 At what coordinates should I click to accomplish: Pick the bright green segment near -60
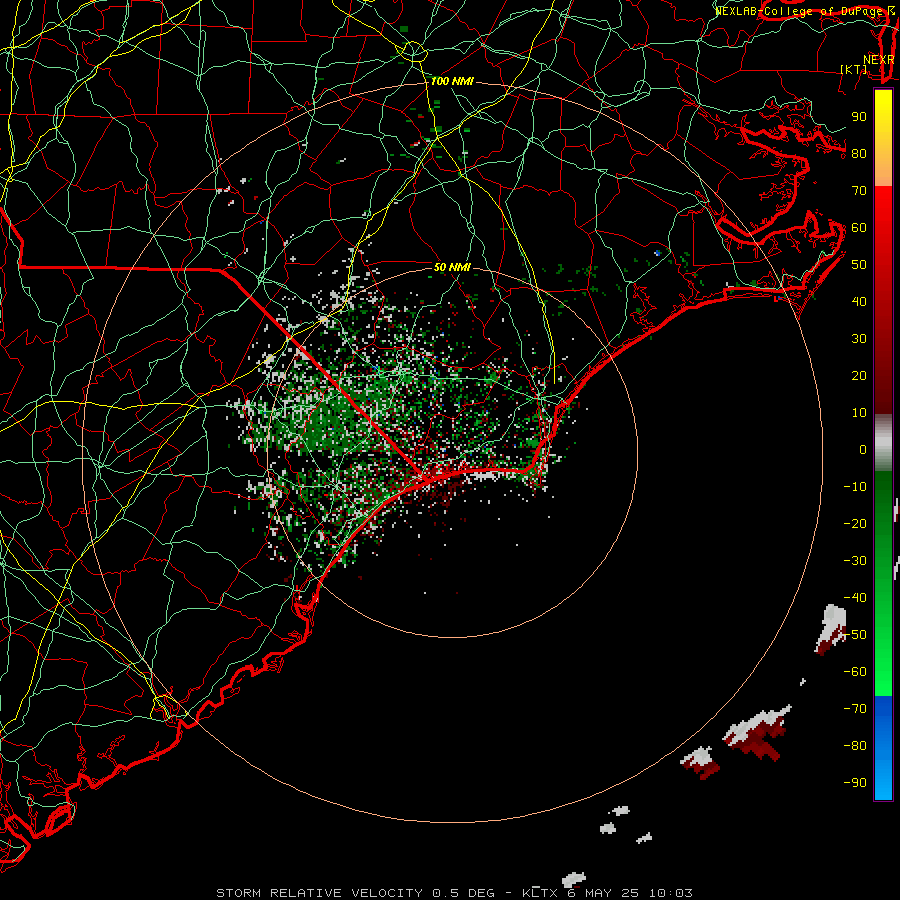pyautogui.click(x=883, y=672)
